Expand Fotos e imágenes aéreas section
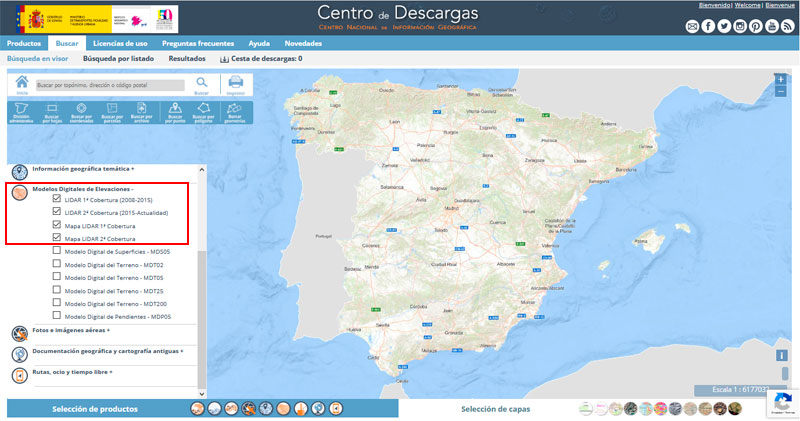Screen dimensions: 800x421 (71, 330)
